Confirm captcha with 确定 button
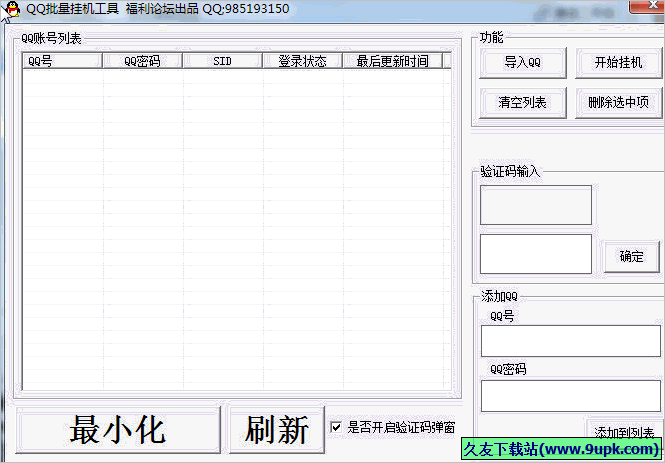The image size is (665, 463). tap(631, 257)
